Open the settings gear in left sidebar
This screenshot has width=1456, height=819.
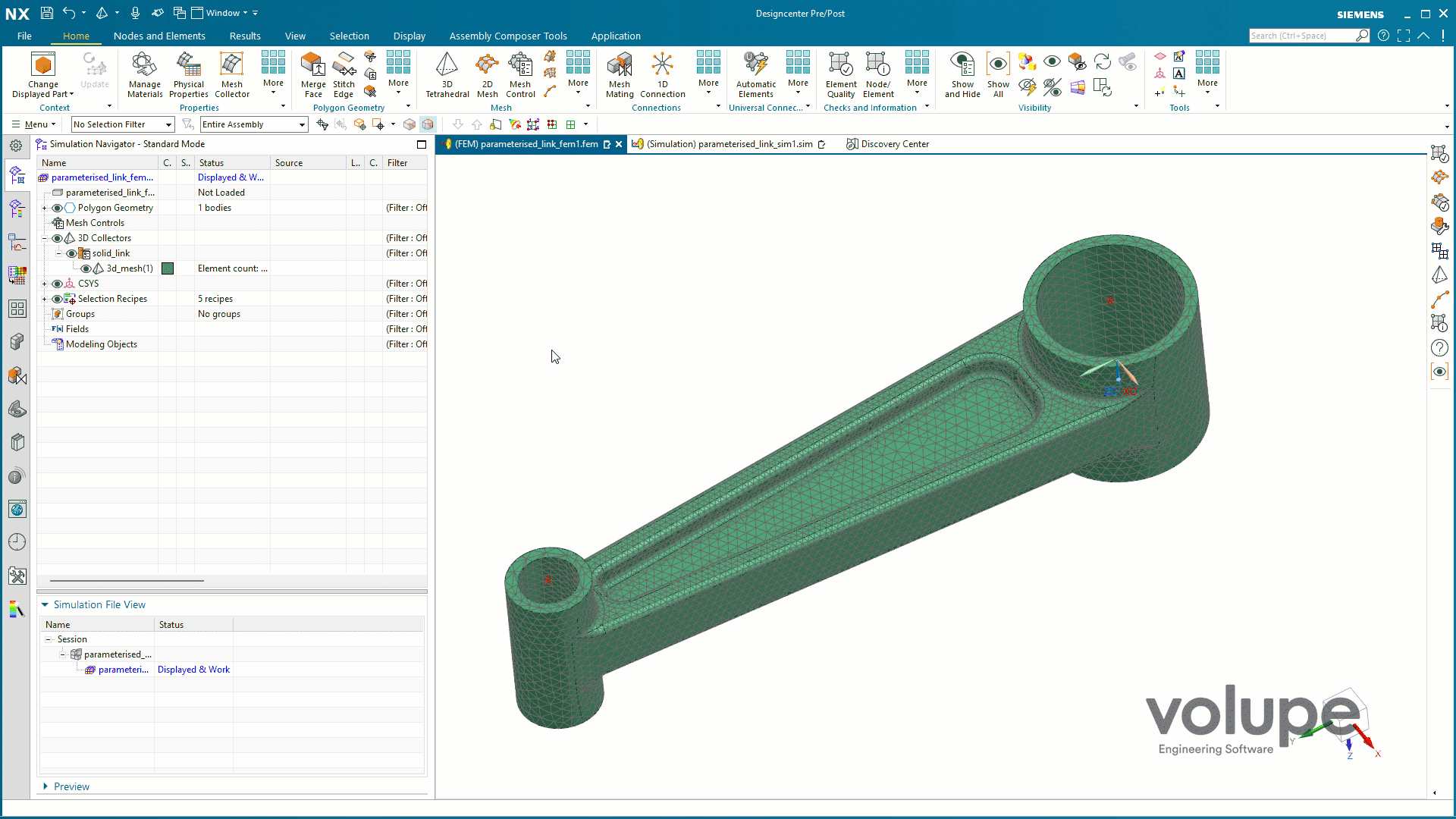tap(16, 146)
